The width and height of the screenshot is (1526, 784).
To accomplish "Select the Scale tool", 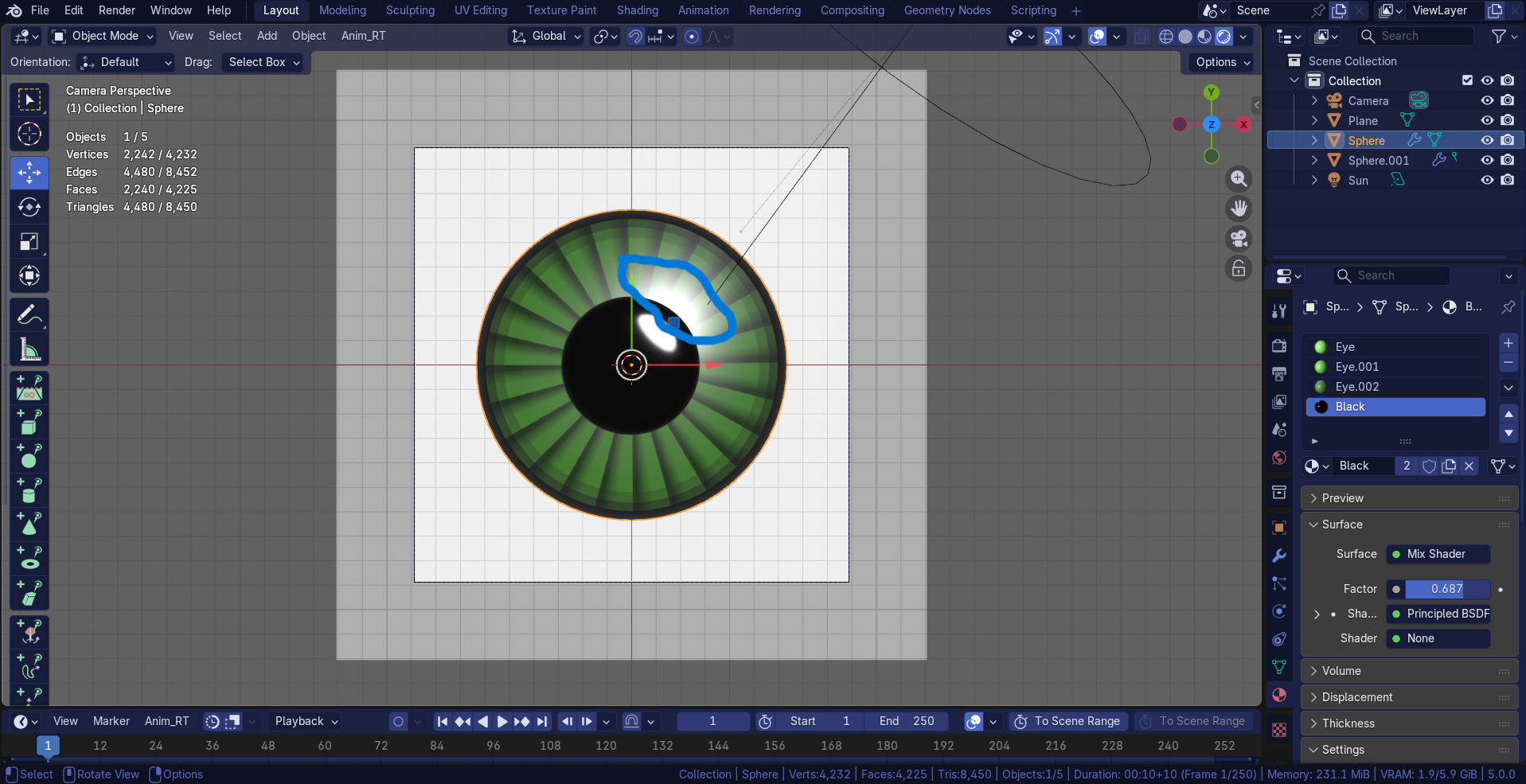I will coord(29,242).
